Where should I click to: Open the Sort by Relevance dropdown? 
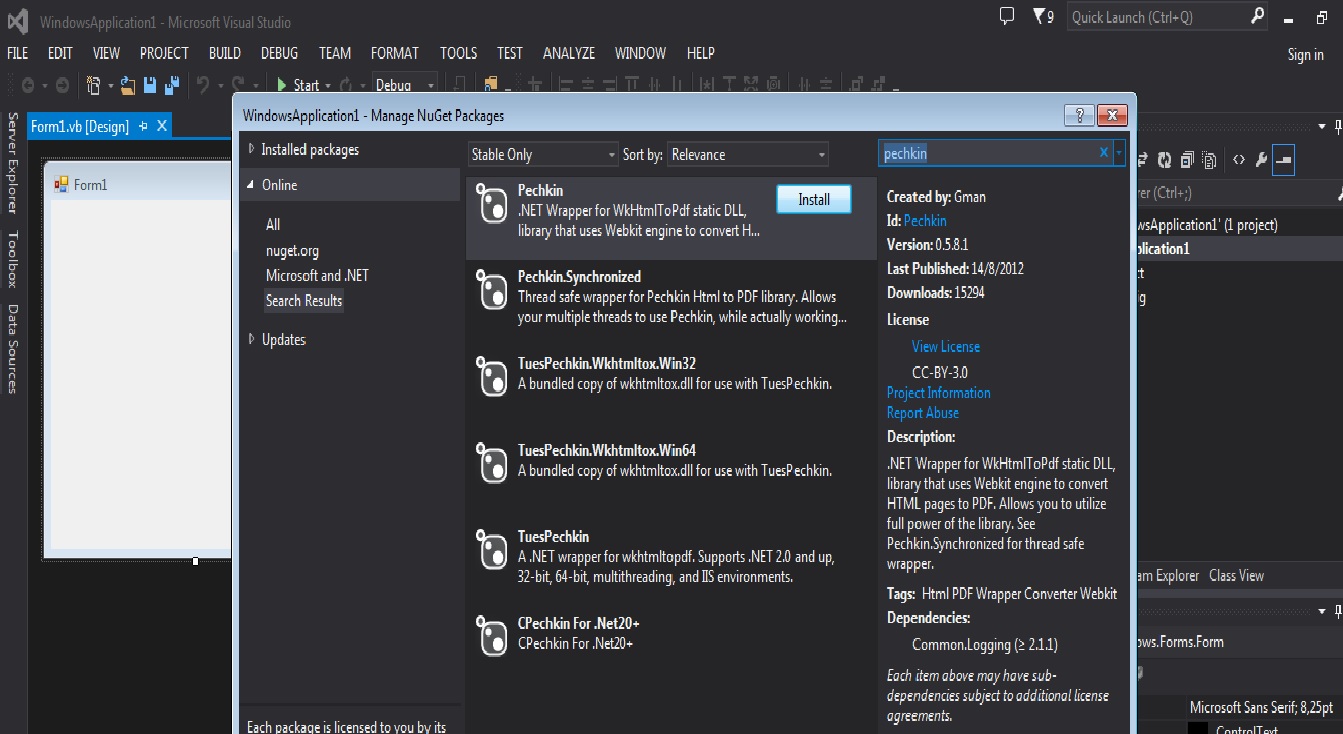[x=749, y=155]
